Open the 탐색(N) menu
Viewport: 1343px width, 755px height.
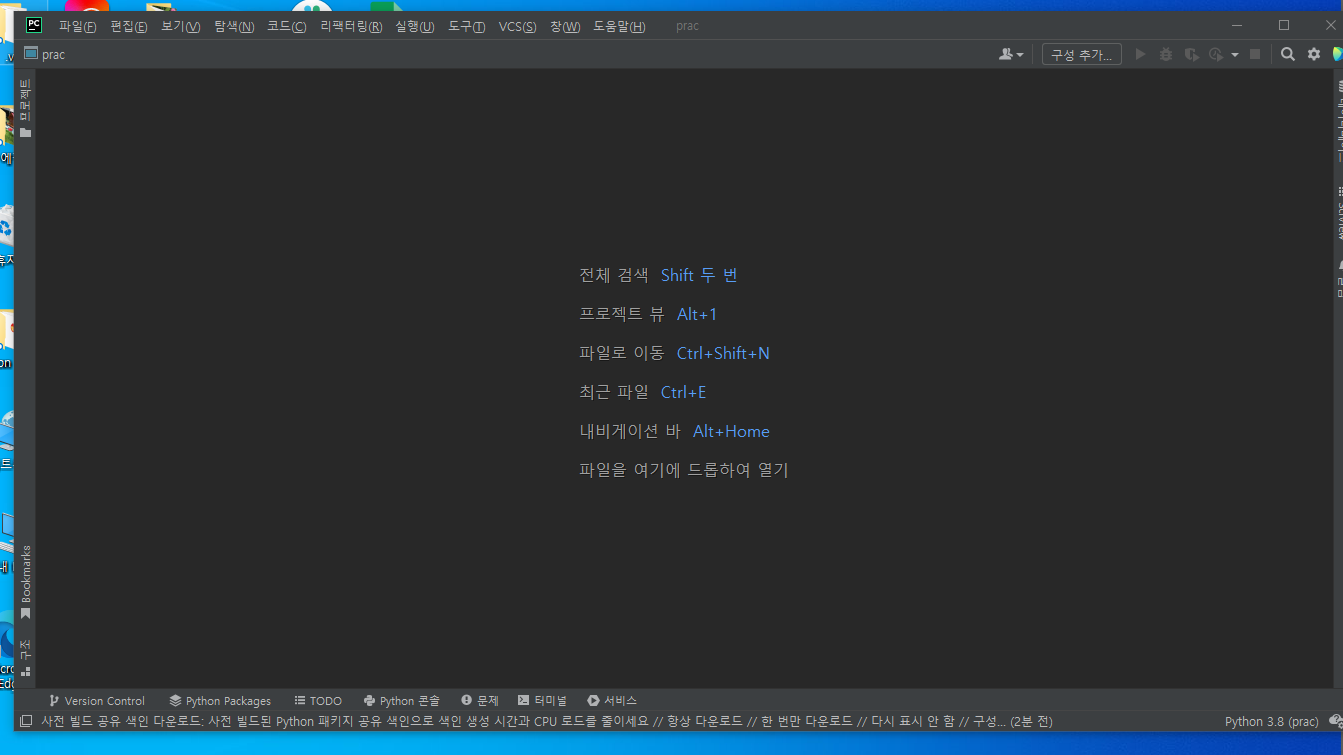[234, 26]
